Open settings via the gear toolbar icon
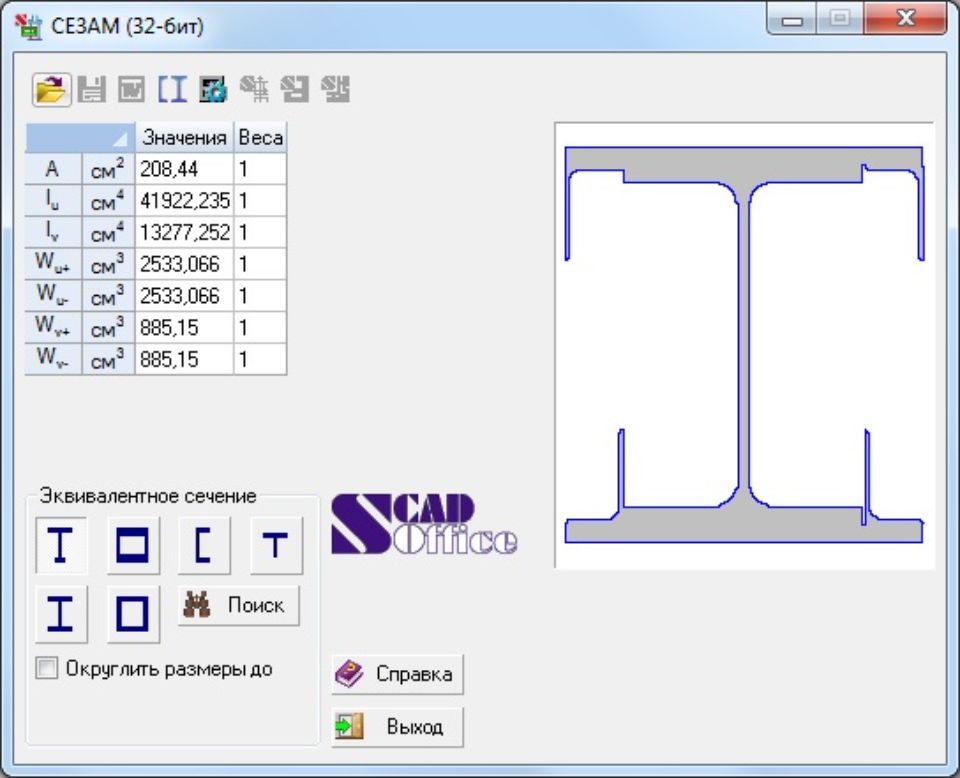The width and height of the screenshot is (960, 778). click(x=212, y=90)
